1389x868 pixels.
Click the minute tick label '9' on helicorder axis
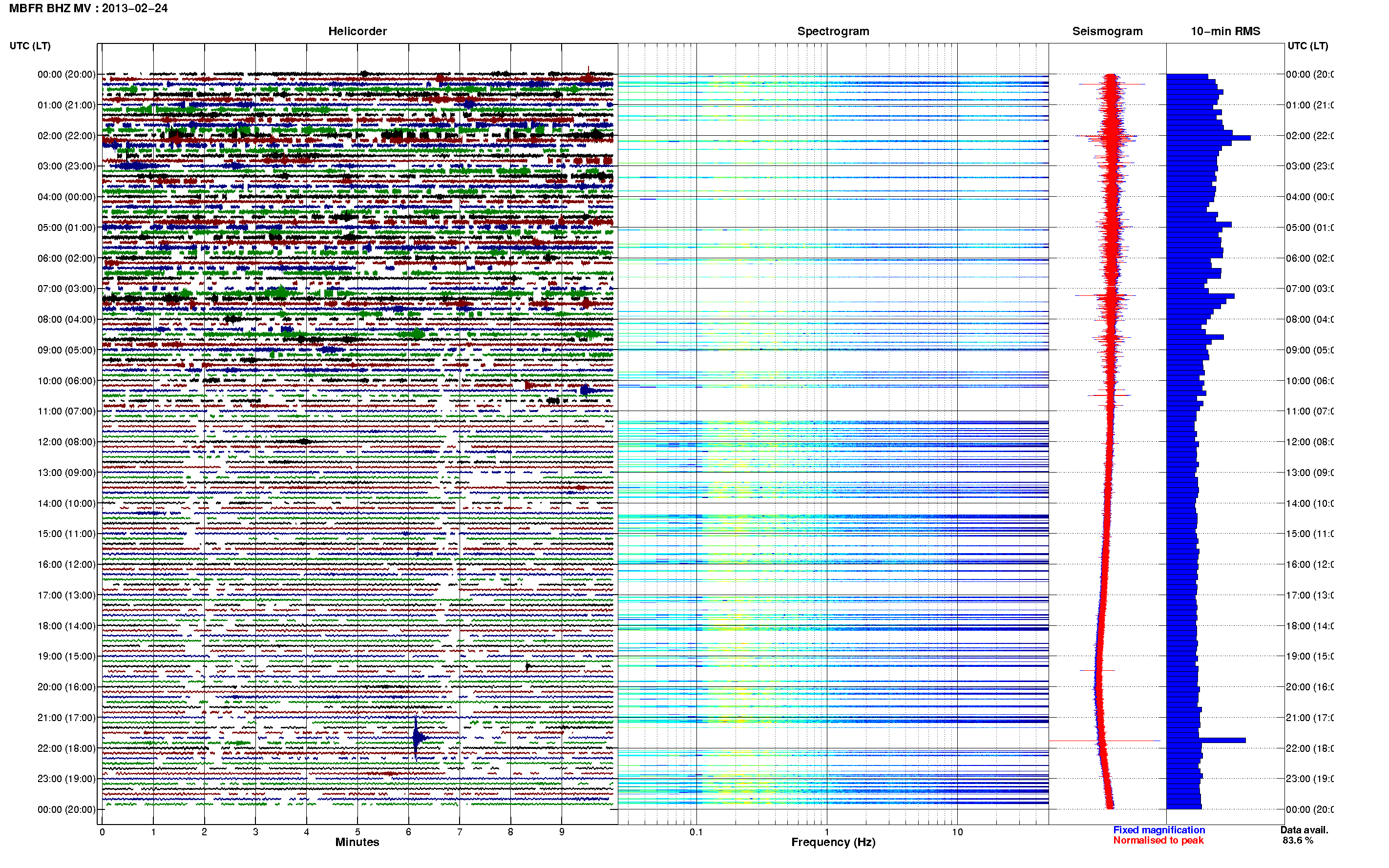[x=562, y=832]
